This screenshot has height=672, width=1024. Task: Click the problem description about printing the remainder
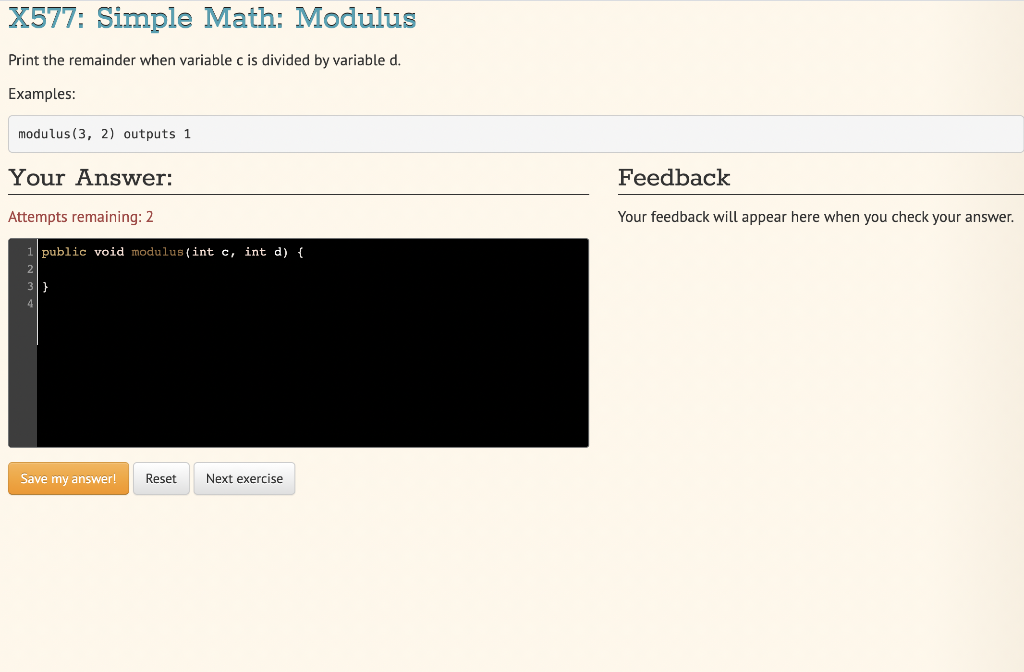pos(203,60)
